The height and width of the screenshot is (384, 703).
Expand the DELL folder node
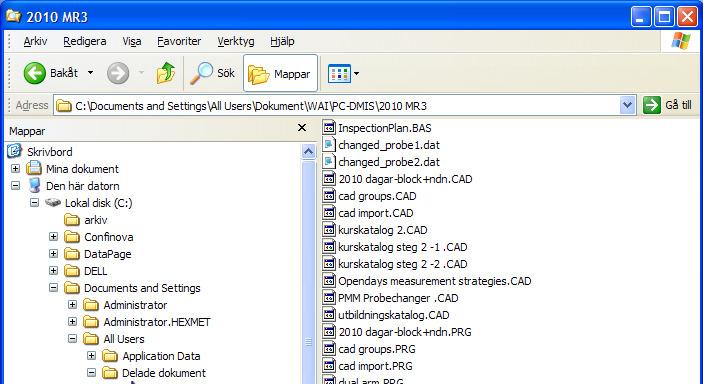[x=53, y=271]
